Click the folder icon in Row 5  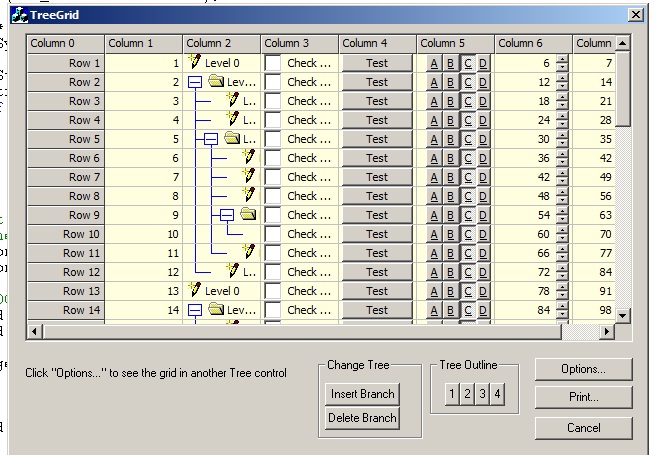pos(232,139)
